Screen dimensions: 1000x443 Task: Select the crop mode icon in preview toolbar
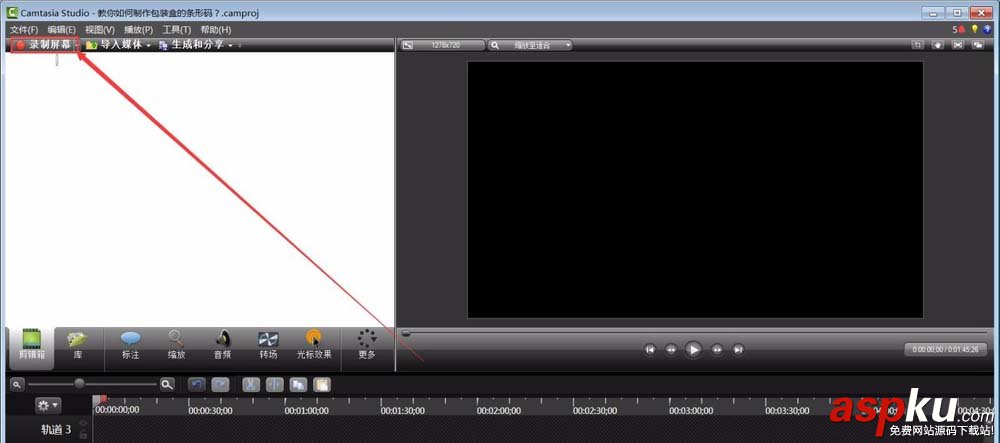917,45
